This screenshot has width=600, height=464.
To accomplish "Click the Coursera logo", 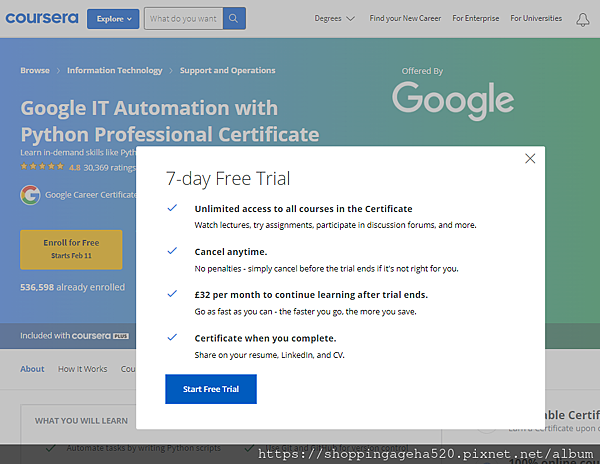I will coord(42,18).
